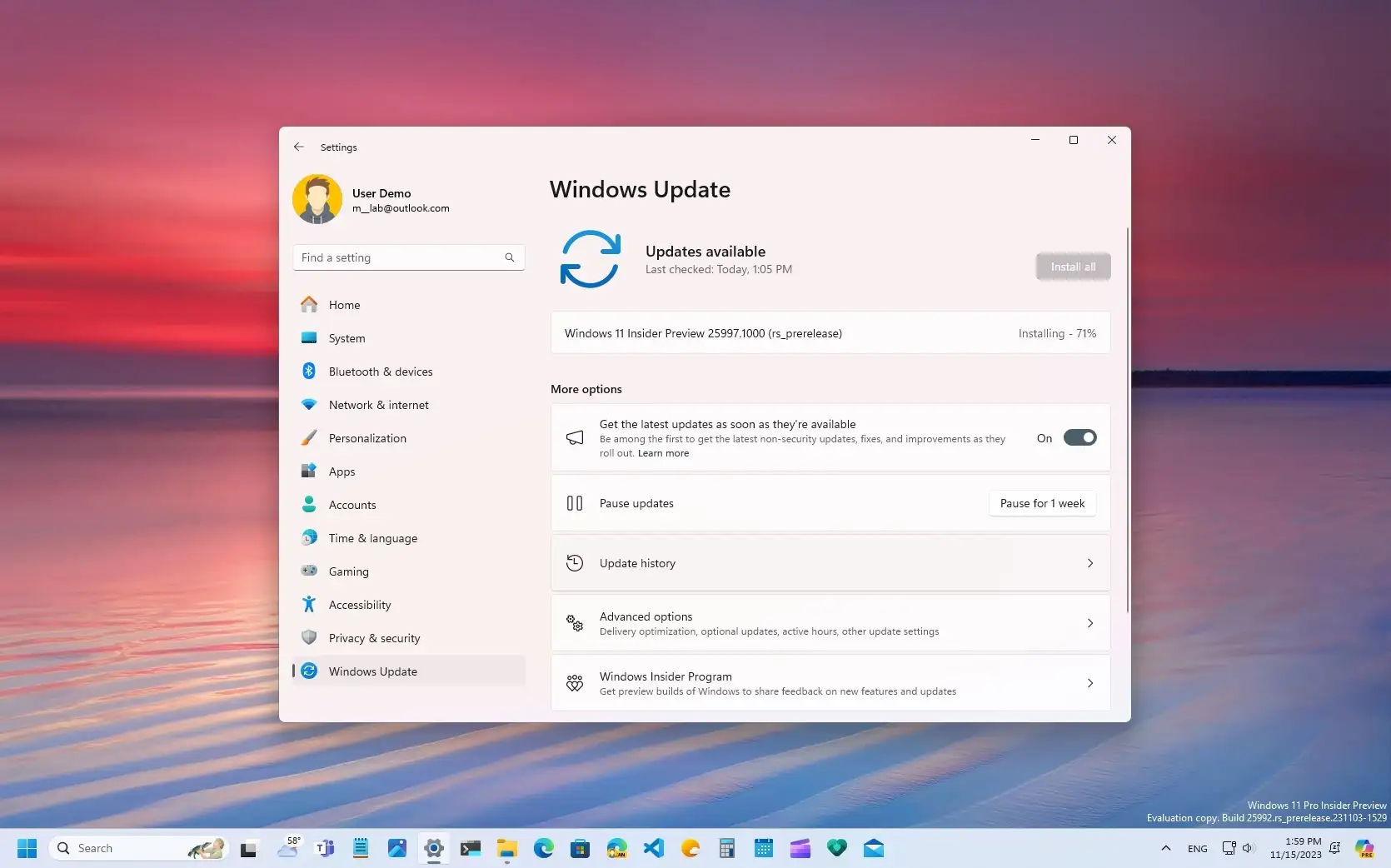Open Copilot preview from the taskbar
1391x868 pixels.
point(1364,849)
